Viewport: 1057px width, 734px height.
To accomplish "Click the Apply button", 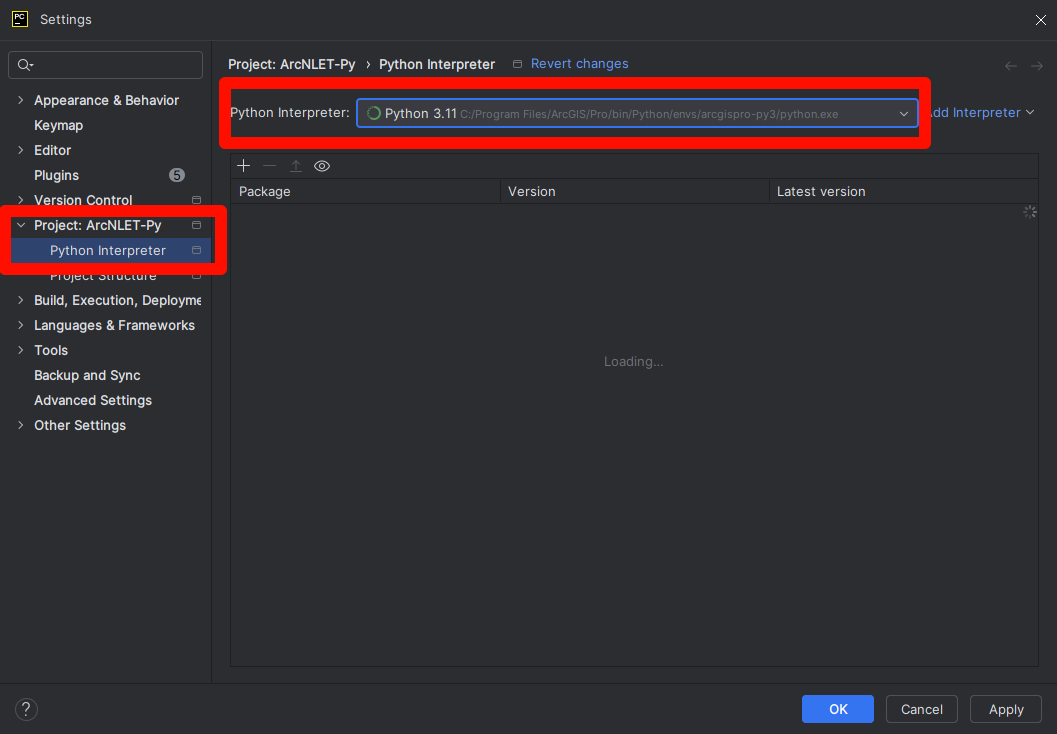I will 1006,709.
